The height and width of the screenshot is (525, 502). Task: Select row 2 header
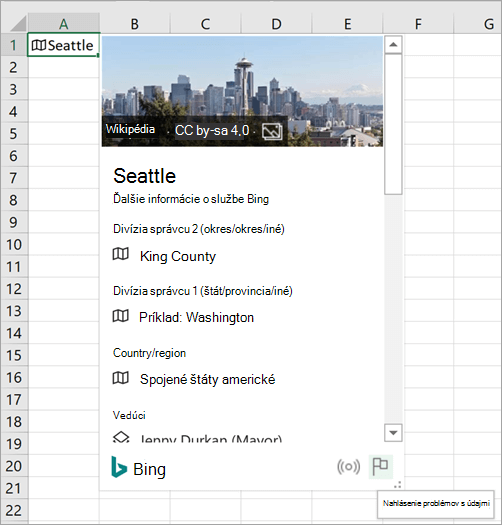click(x=14, y=67)
